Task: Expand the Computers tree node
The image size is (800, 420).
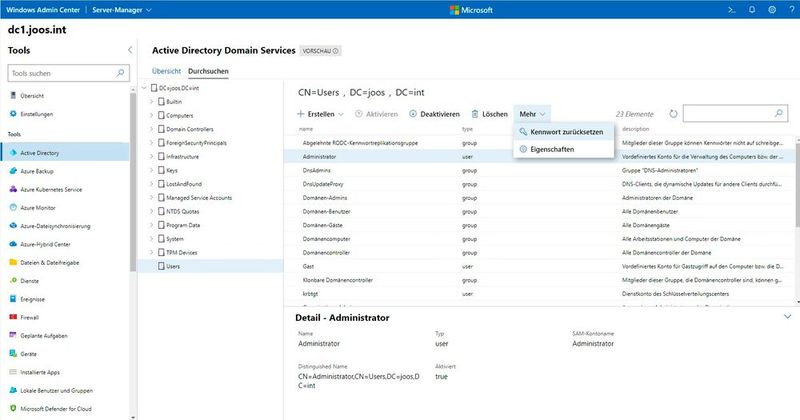Action: pos(152,115)
